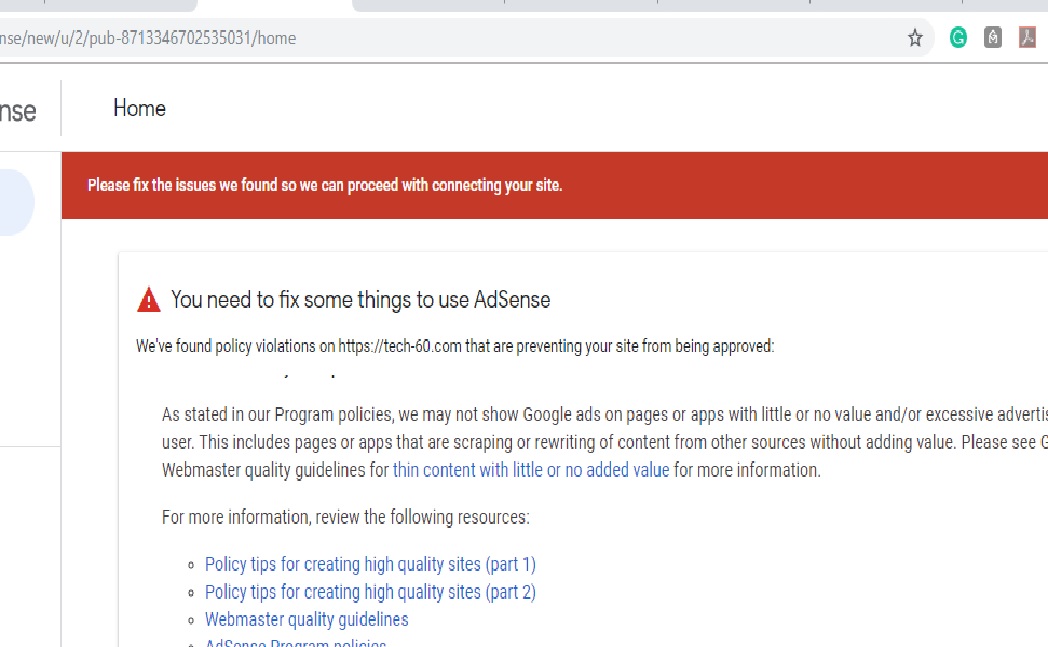Screen dimensions: 1048x647
Task: Click the tech-60.com site URL text
Action: point(400,347)
